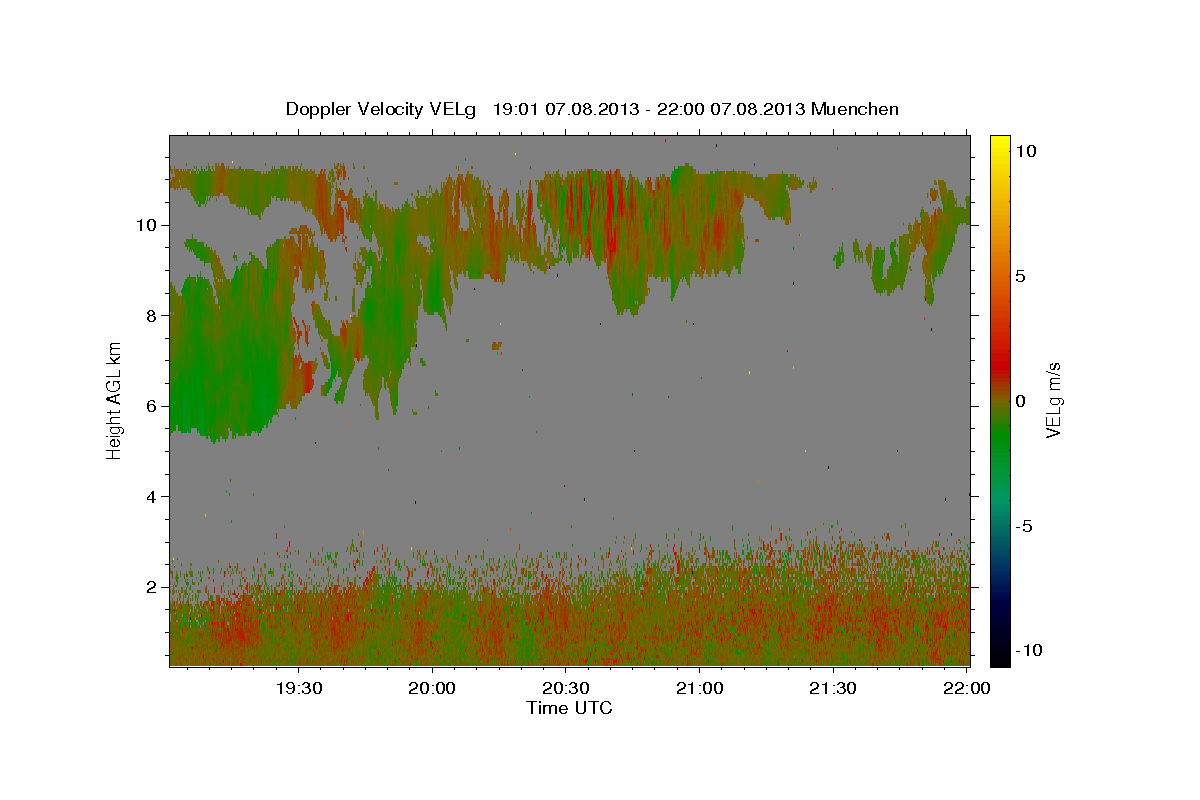Click the 20:30 time tick label
Image resolution: width=1200 pixels, height=800 pixels.
[x=565, y=688]
